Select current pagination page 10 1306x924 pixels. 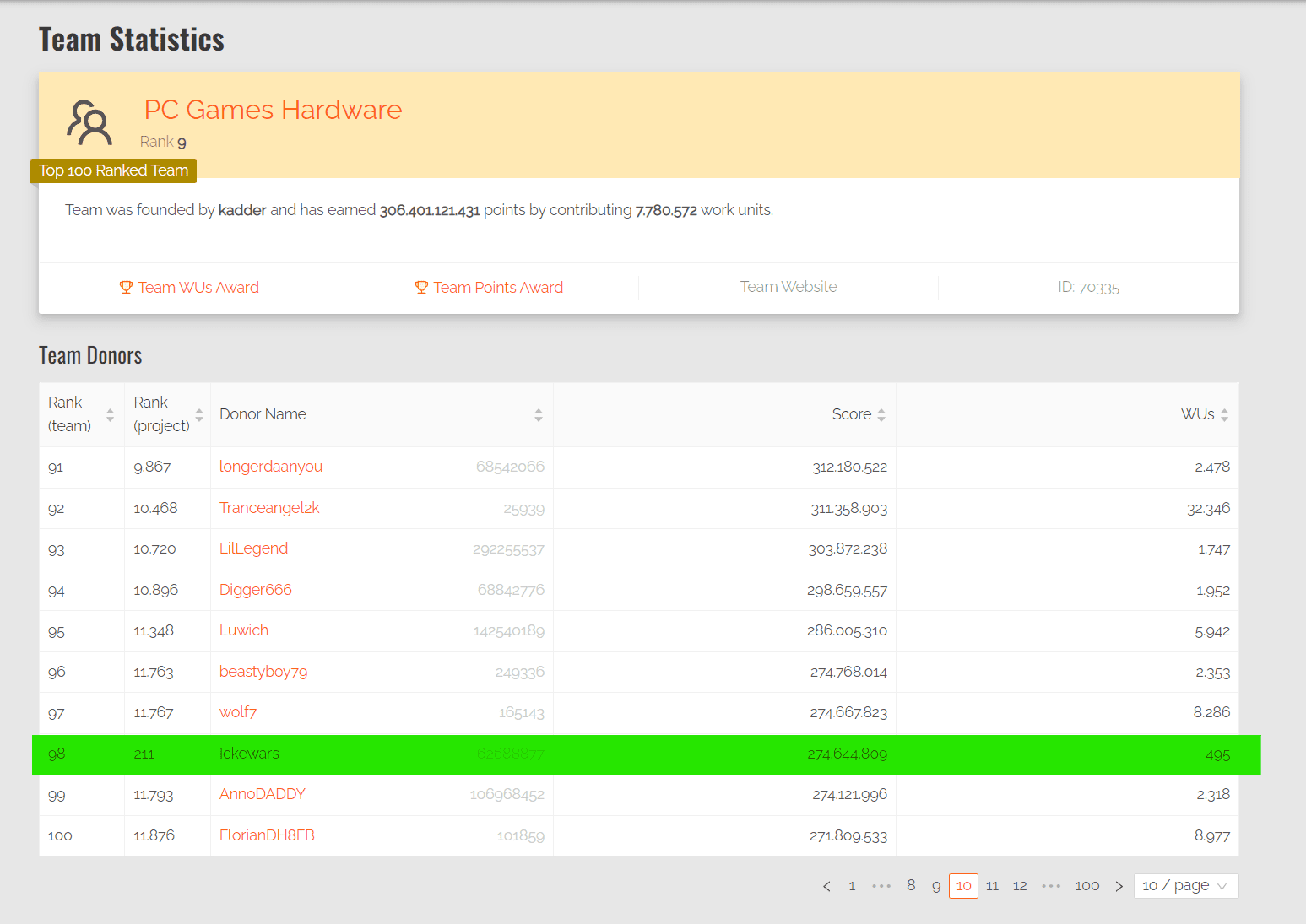point(963,886)
